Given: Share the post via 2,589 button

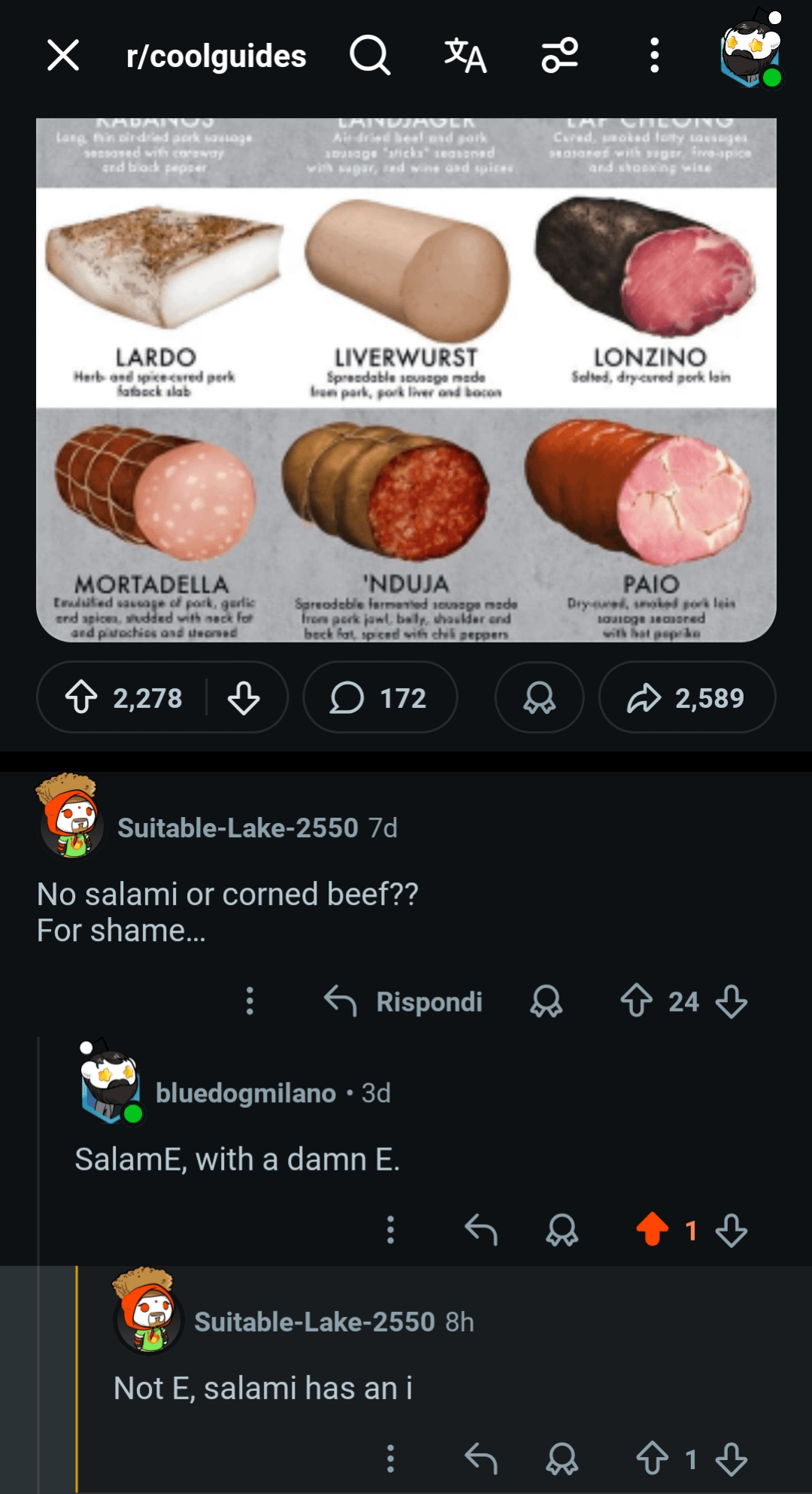Looking at the screenshot, I should [686, 697].
